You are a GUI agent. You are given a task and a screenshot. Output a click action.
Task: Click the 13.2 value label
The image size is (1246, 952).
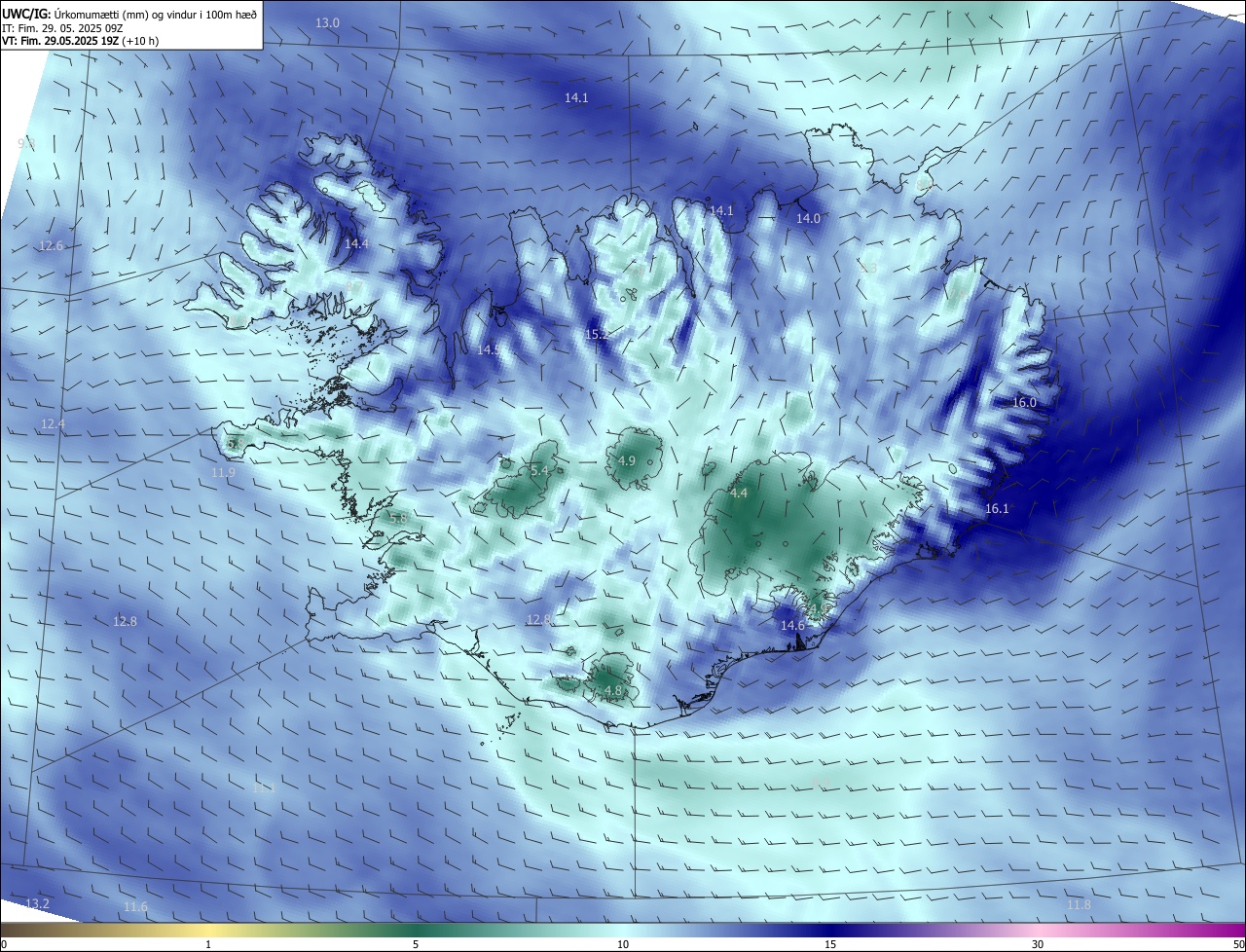pos(37,904)
